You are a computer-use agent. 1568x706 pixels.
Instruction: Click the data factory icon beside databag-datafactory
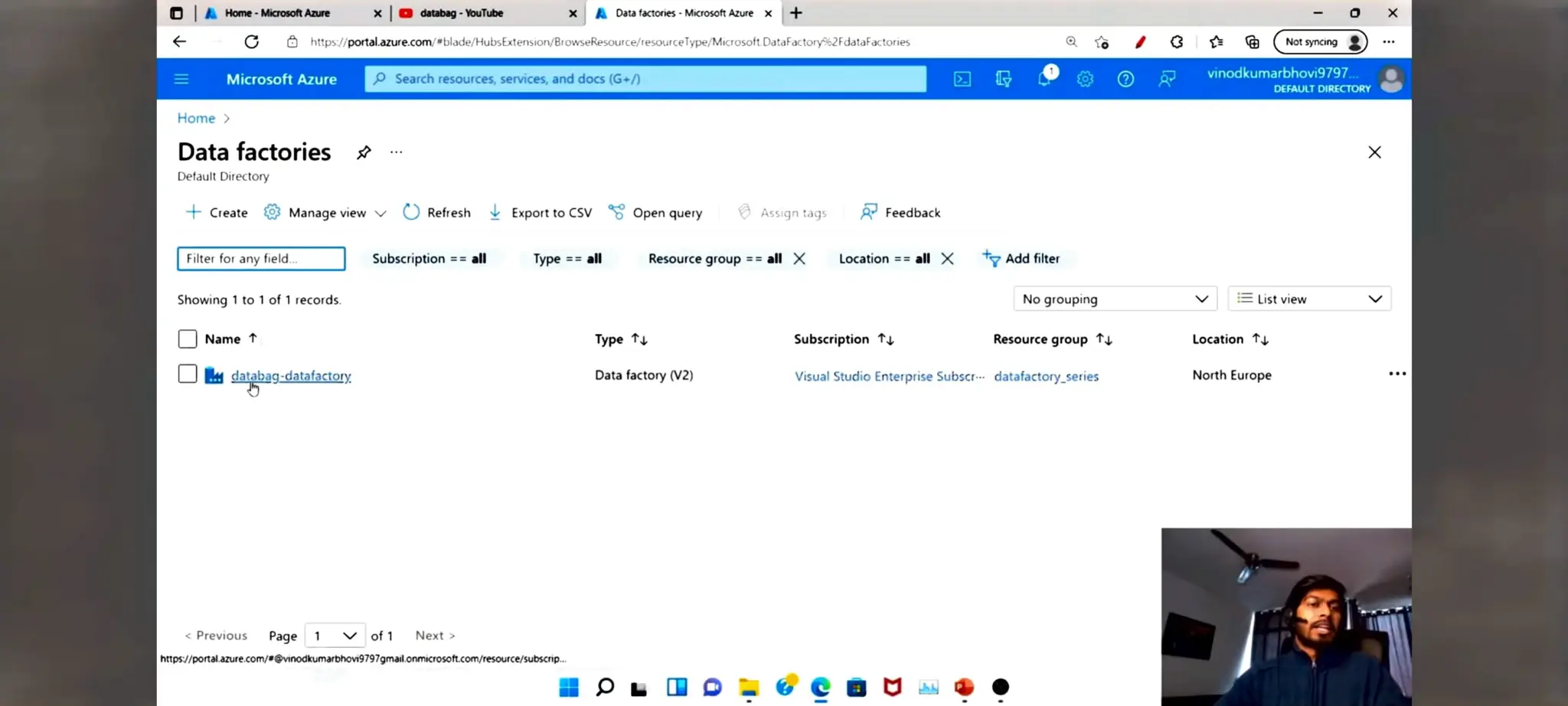(x=214, y=375)
